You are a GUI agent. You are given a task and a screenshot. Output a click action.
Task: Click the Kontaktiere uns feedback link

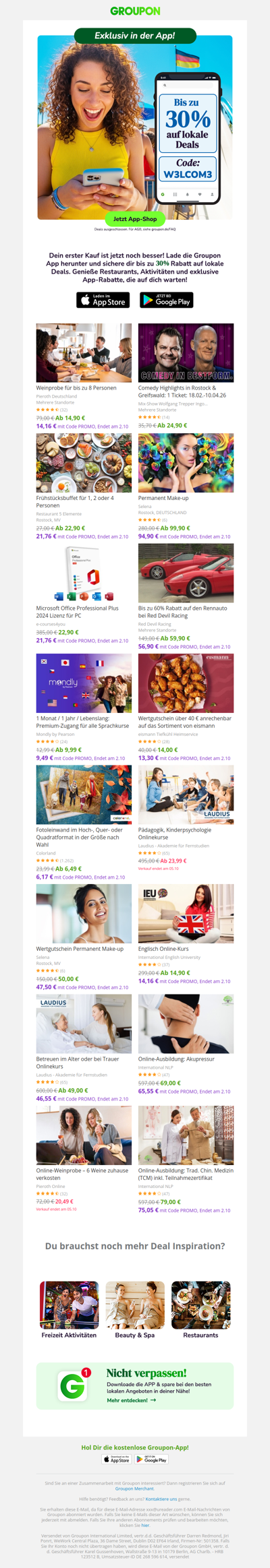[161, 1499]
